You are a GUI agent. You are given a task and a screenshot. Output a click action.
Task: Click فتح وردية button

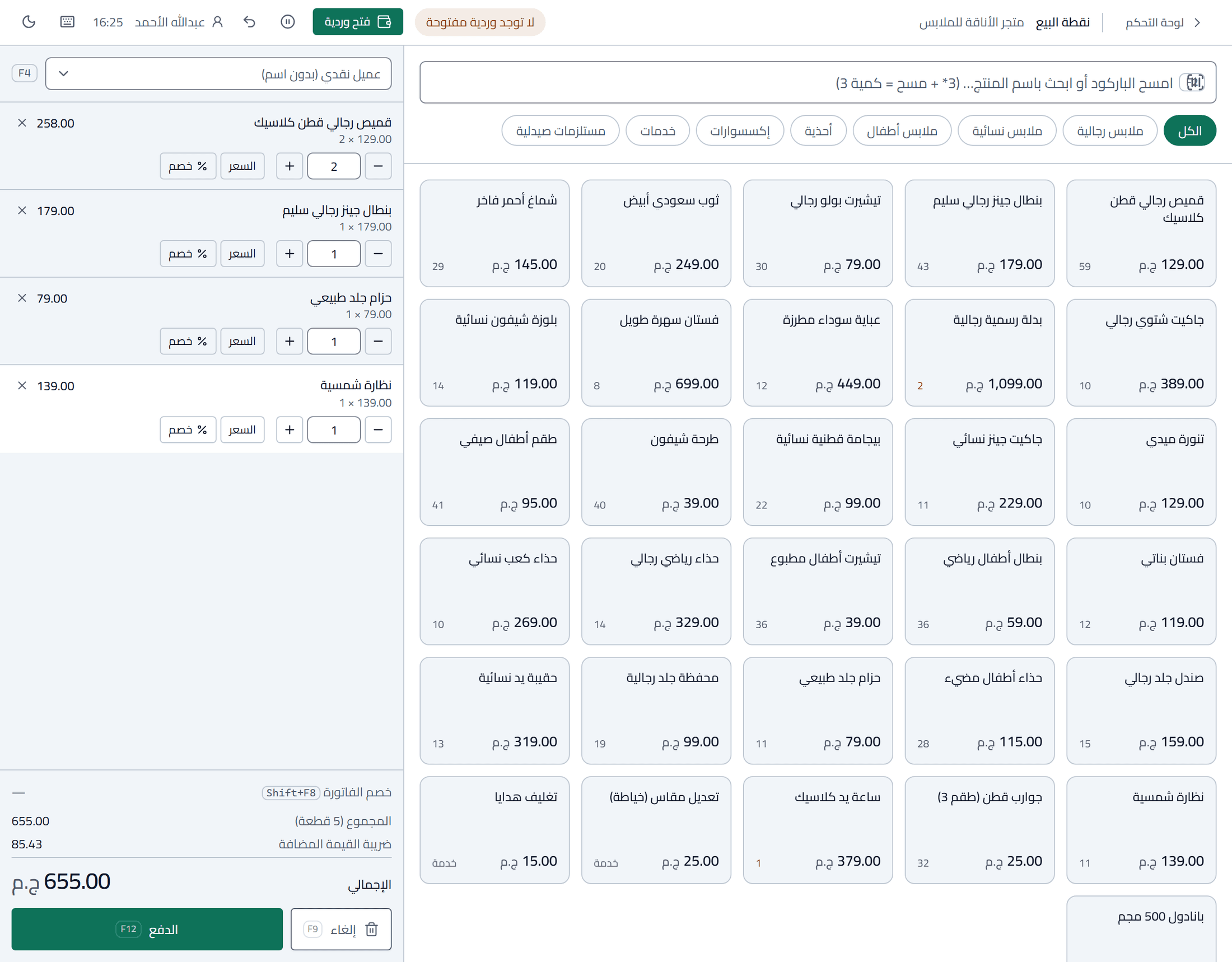tap(358, 22)
